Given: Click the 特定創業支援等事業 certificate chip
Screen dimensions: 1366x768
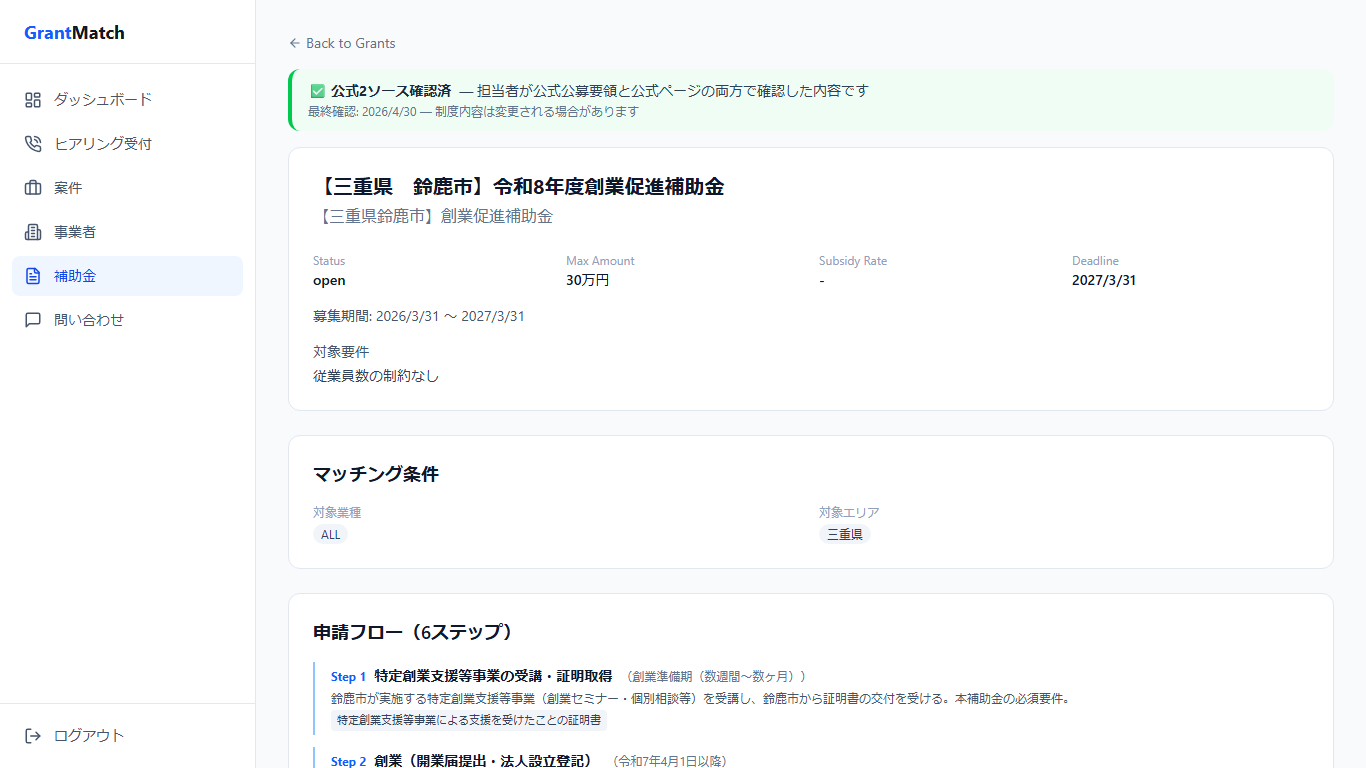Looking at the screenshot, I should (469, 720).
